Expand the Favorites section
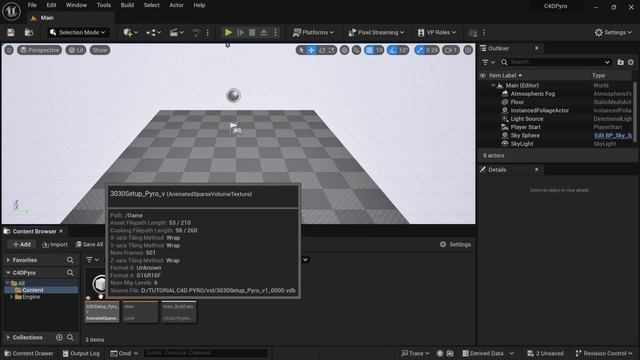The height and width of the screenshot is (360, 640). pos(8,260)
